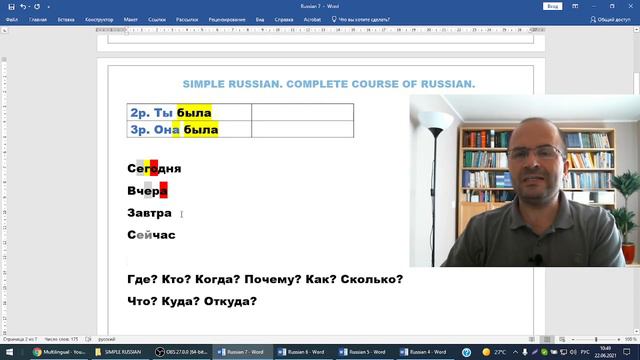Open the Рецензирование ribbon tab
The height and width of the screenshot is (360, 640).
coord(227,20)
